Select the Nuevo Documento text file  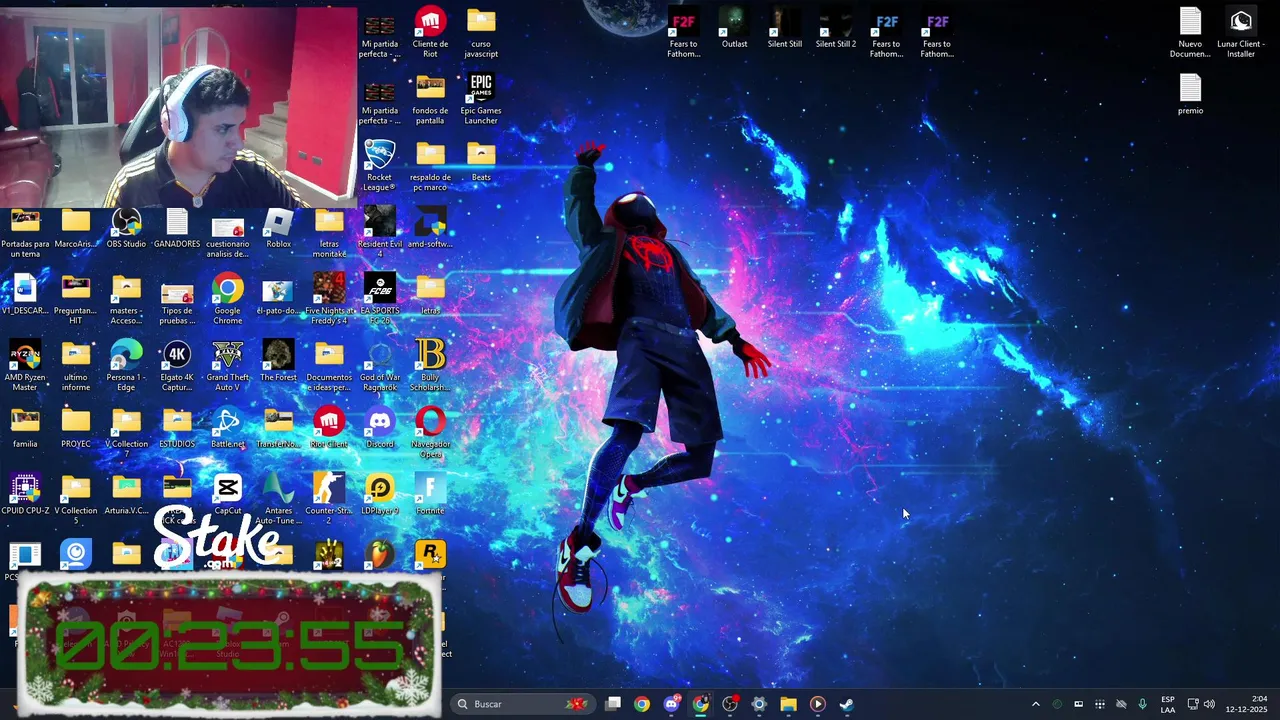1190,33
